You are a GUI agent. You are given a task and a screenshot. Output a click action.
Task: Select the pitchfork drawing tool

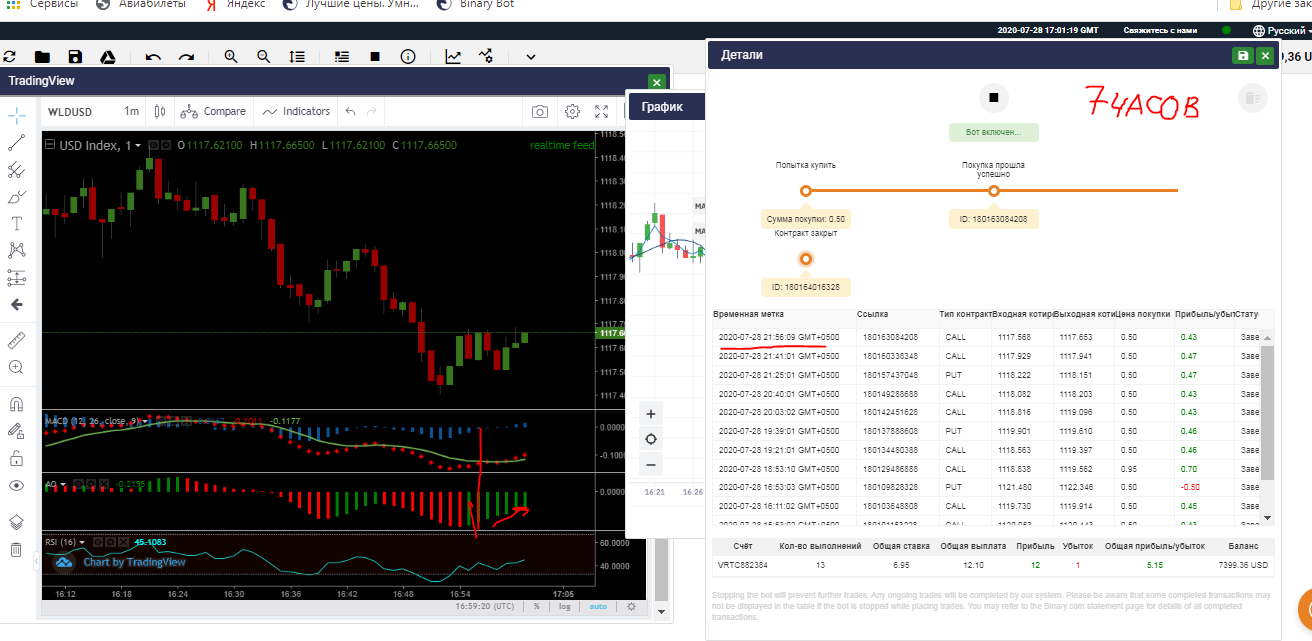coord(16,170)
